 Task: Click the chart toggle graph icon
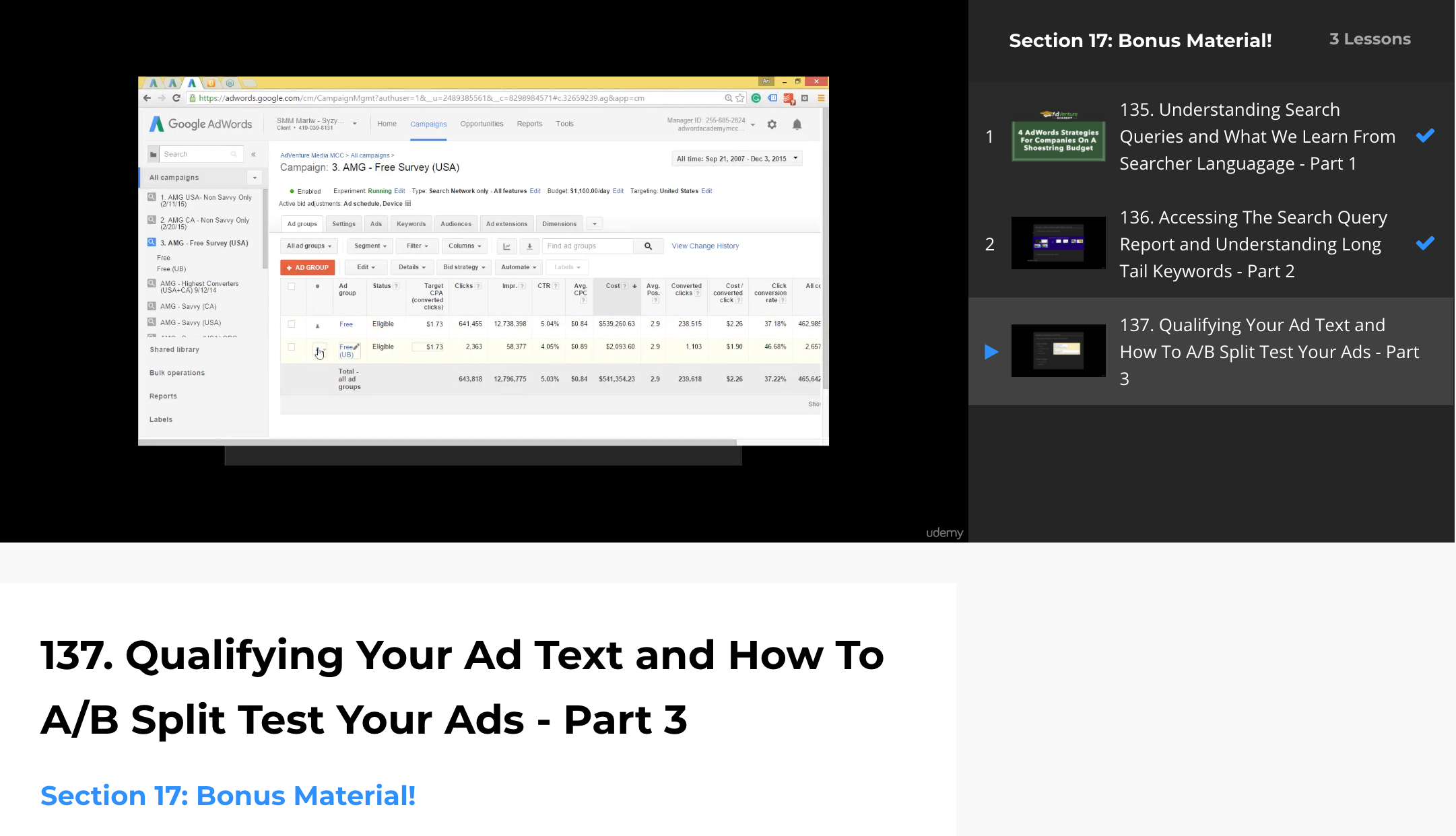(x=507, y=246)
